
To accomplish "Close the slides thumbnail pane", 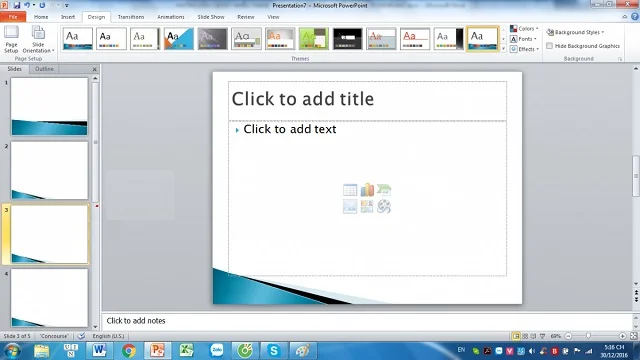I will (94, 69).
